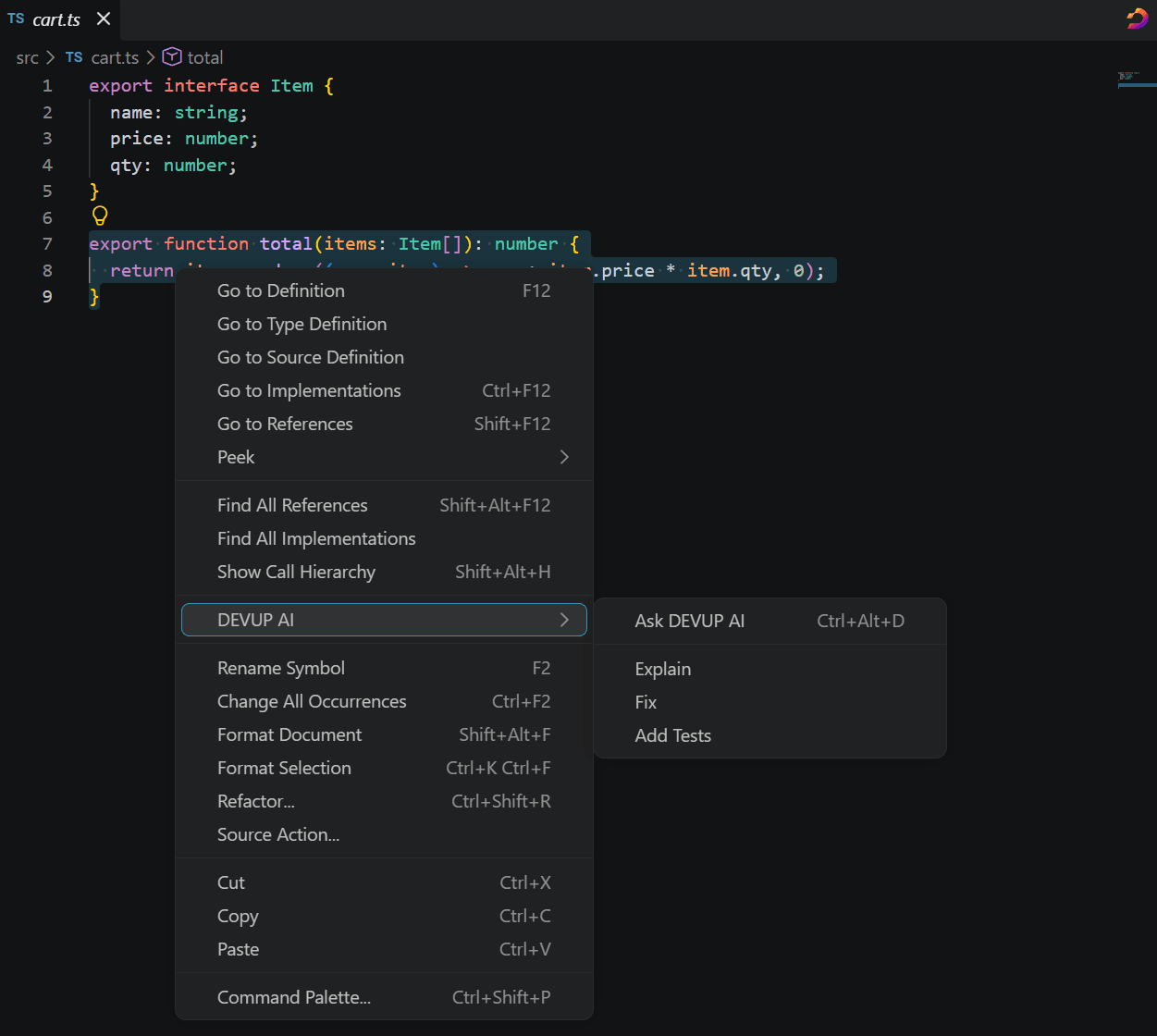The image size is (1157, 1036).
Task: Click 'item.qty' on line 8
Action: tap(730, 270)
